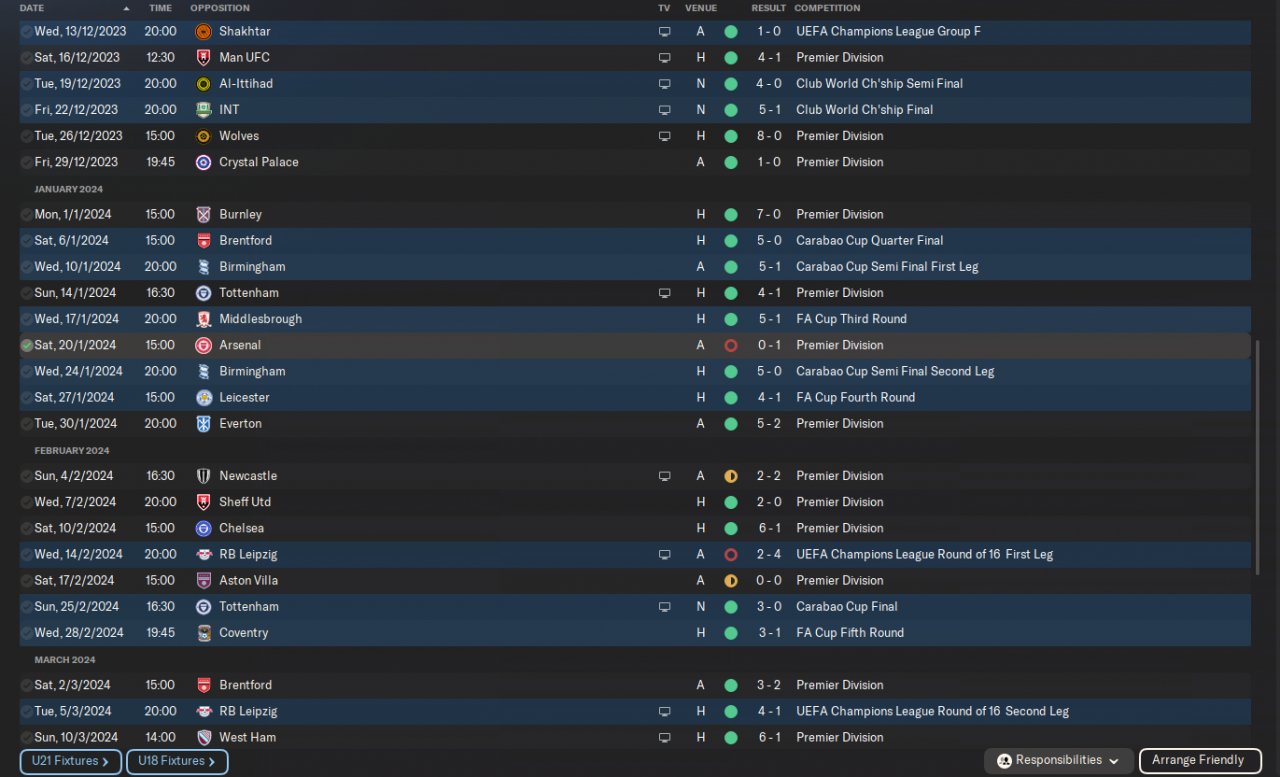Open the Responsibilities dropdown

pyautogui.click(x=1059, y=761)
